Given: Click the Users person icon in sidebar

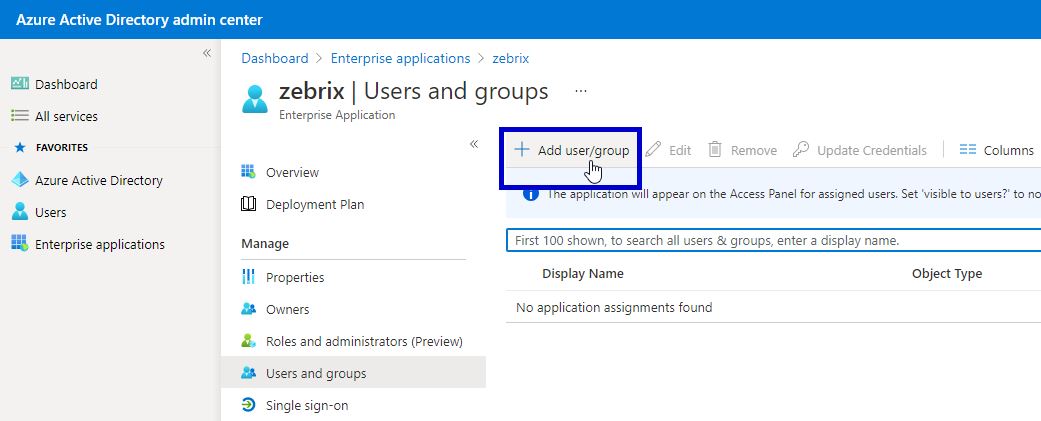Looking at the screenshot, I should coord(20,211).
